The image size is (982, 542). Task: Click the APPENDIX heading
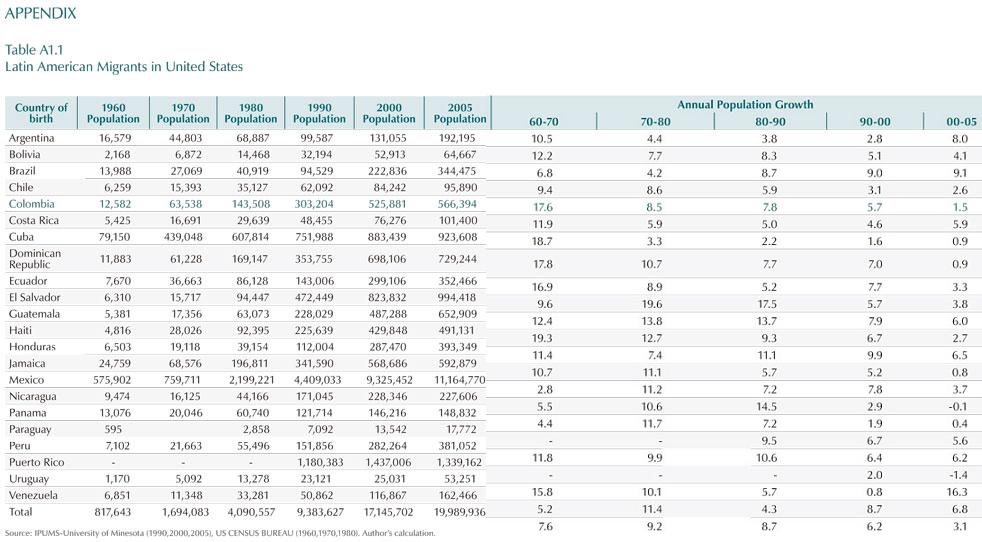point(40,13)
